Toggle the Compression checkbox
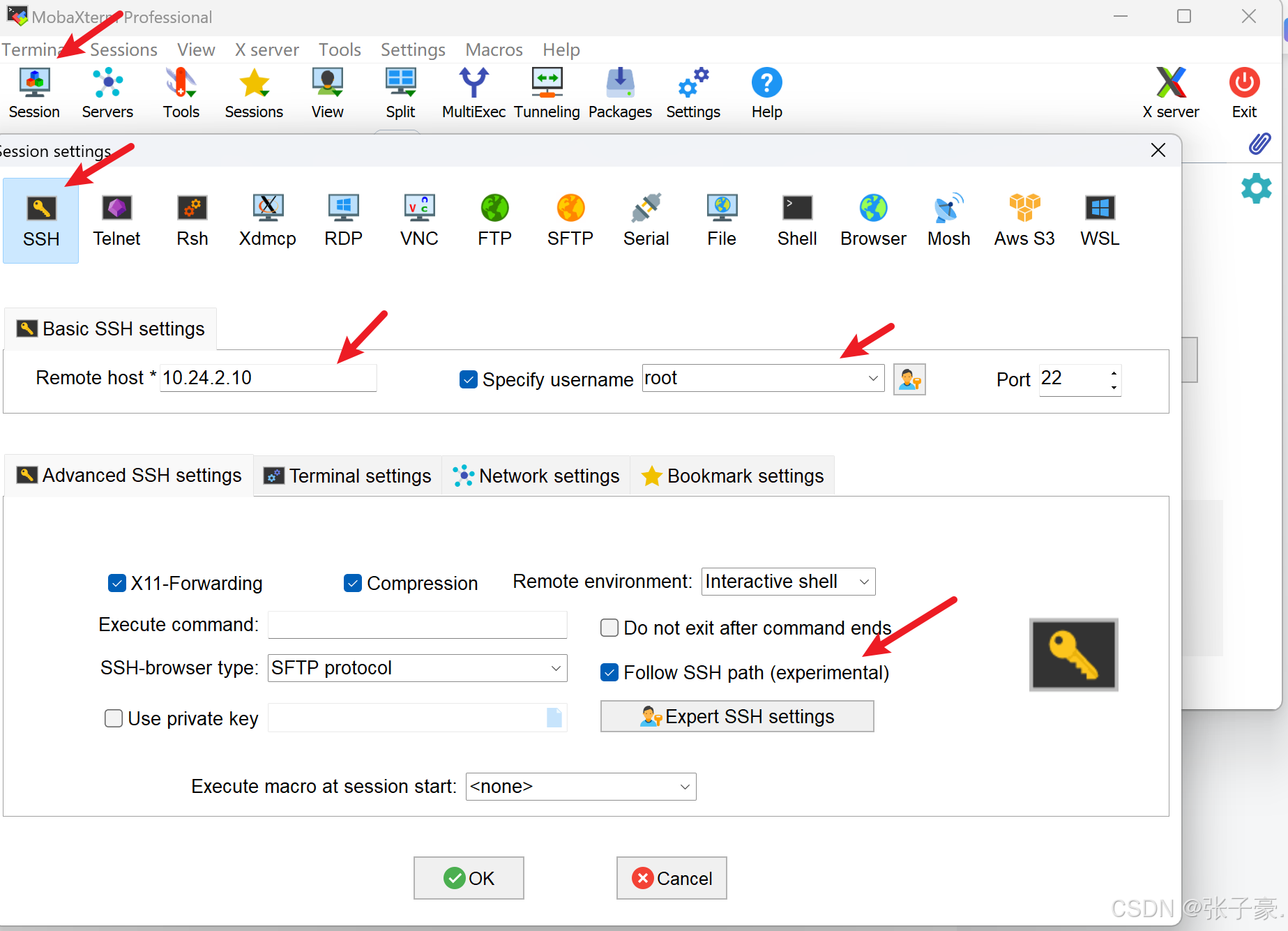This screenshot has height=931, width=1288. (353, 583)
